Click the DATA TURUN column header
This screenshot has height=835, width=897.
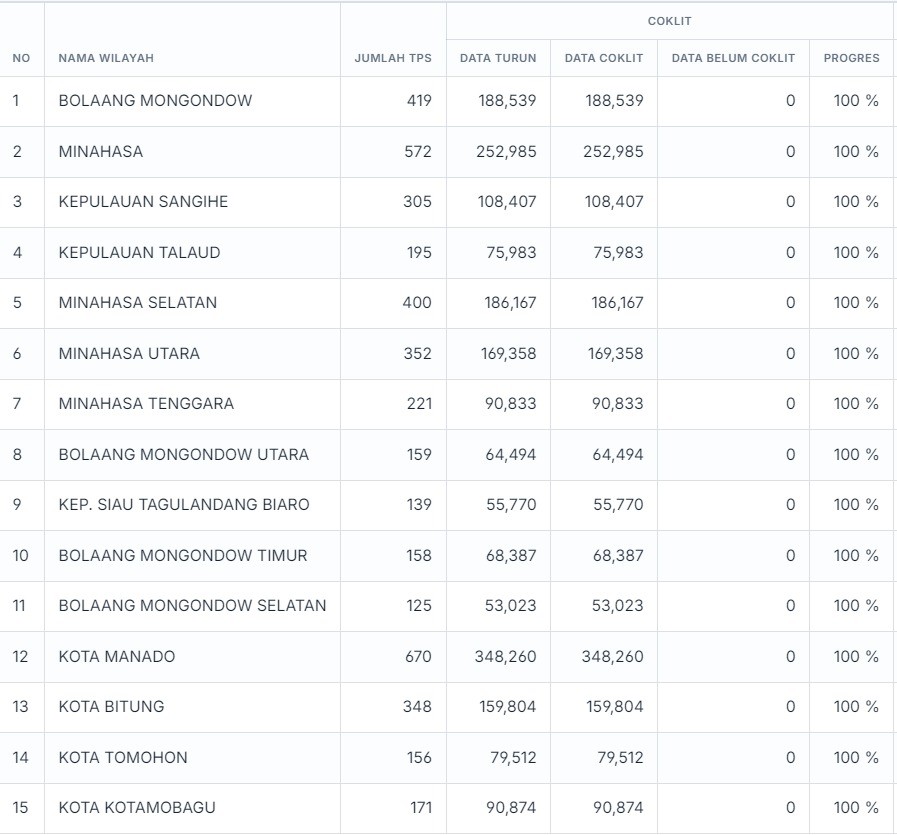(x=498, y=58)
